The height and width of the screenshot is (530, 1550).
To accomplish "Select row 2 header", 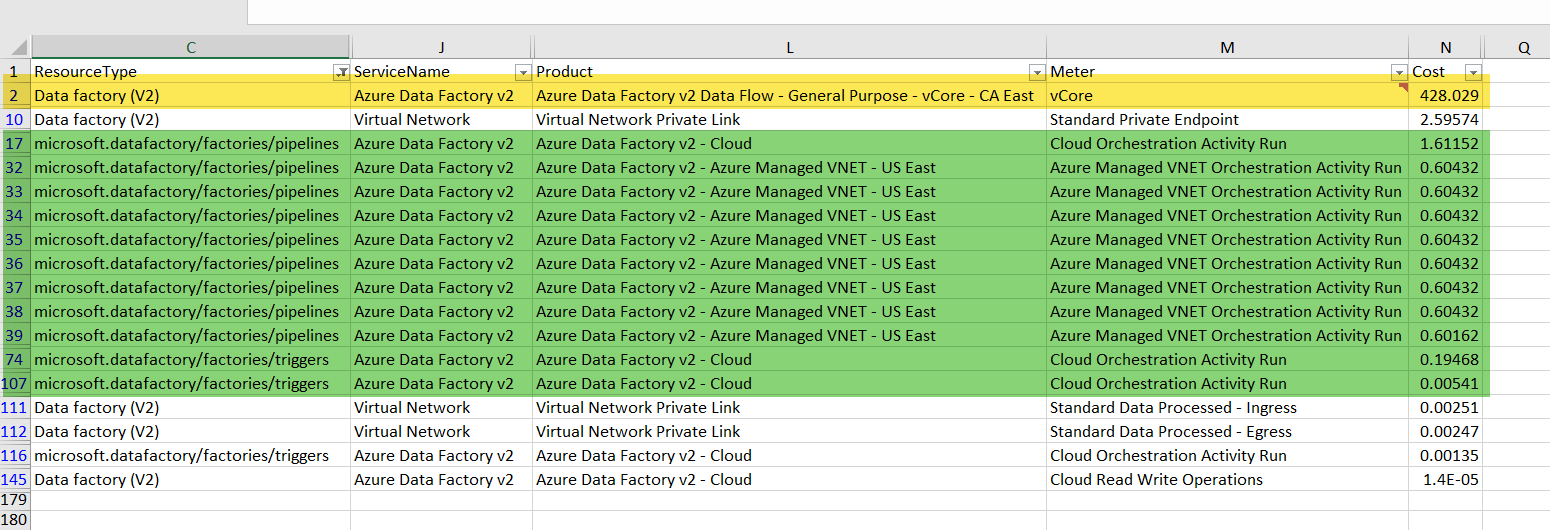I will click(15, 96).
